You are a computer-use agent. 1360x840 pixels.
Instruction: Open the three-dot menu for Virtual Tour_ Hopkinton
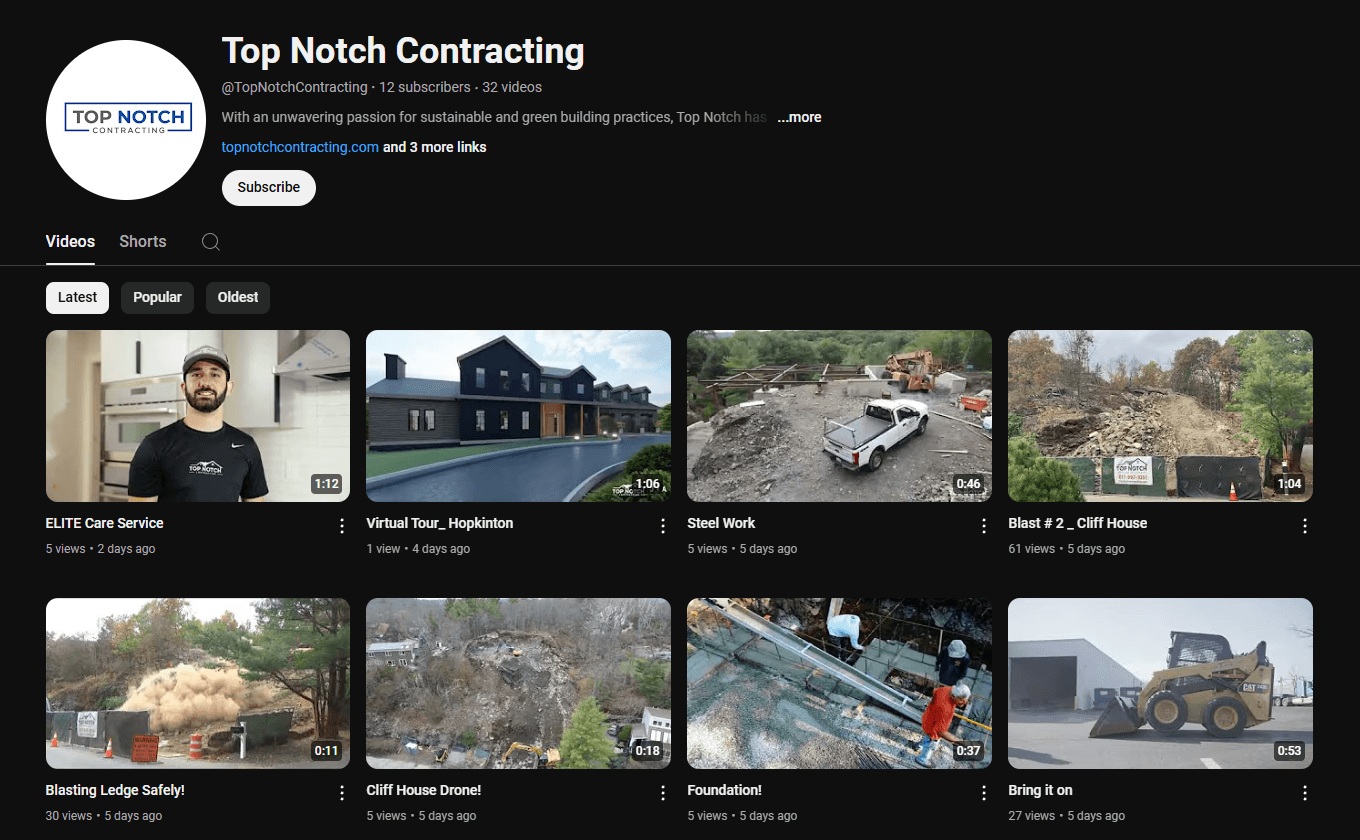(x=663, y=526)
